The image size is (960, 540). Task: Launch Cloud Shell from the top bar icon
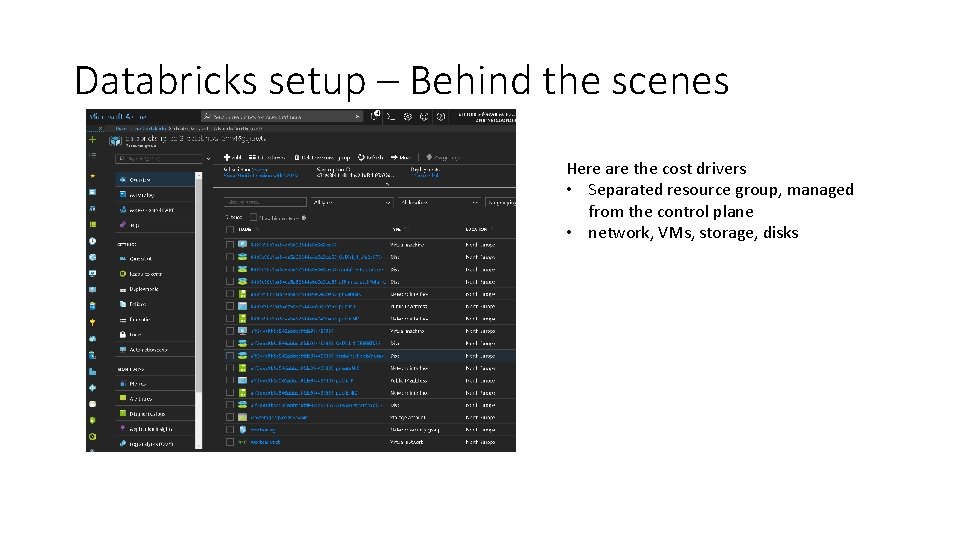click(391, 116)
